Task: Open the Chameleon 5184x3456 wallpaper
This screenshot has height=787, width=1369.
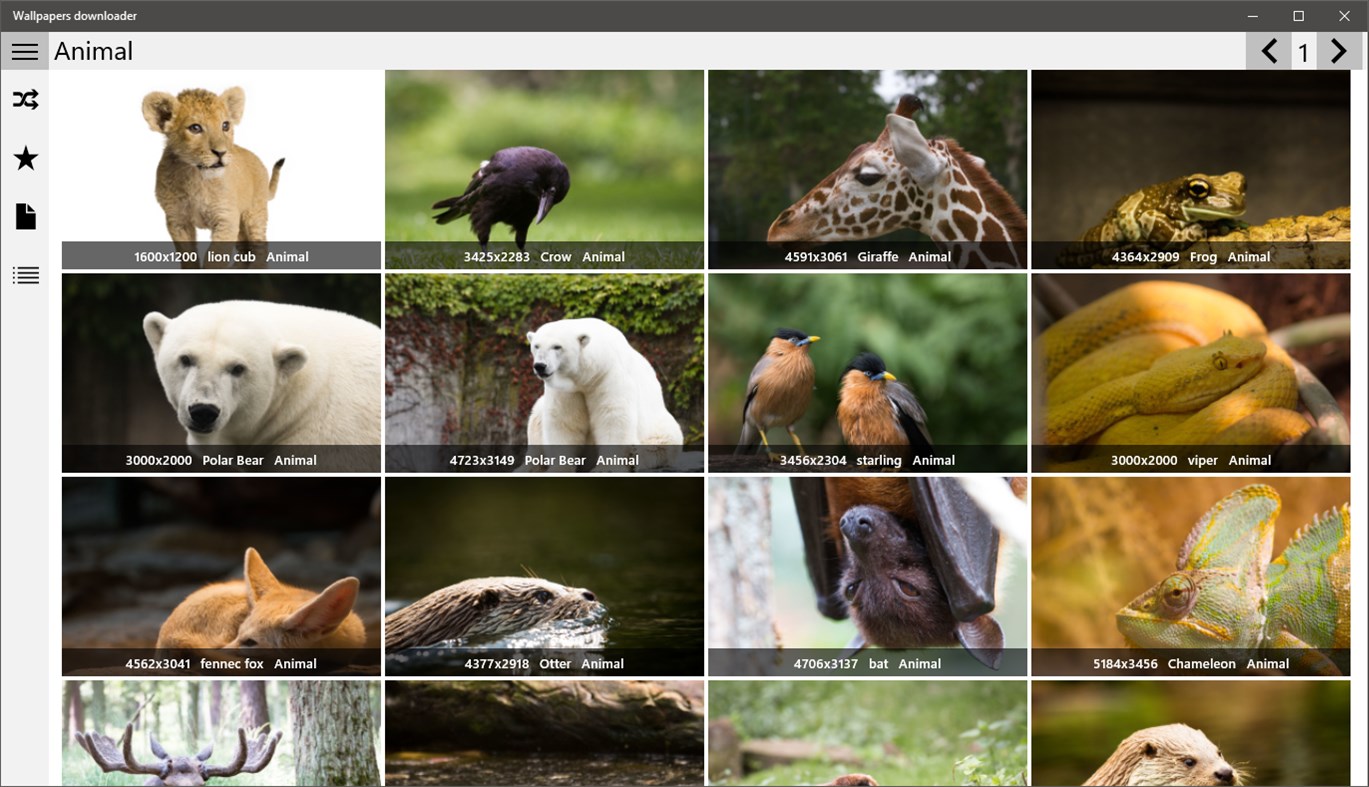Action: [1190, 570]
